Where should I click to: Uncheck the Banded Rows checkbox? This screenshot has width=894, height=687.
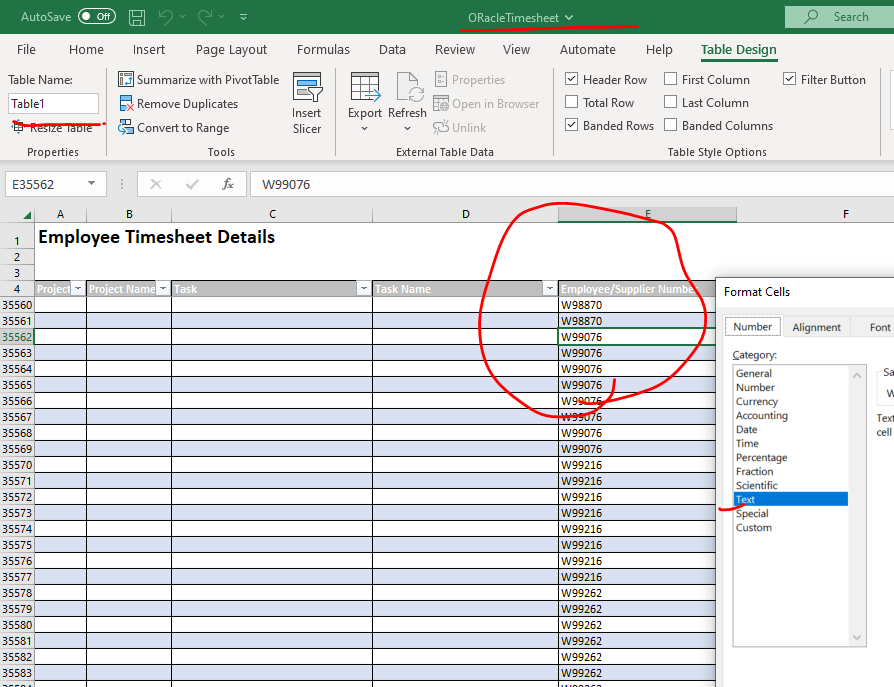coord(571,125)
